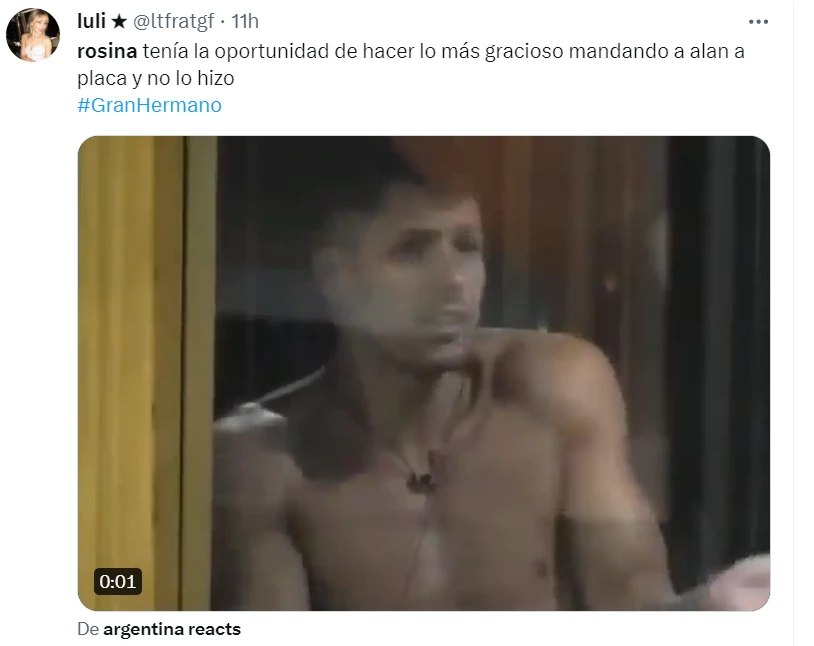Screen dimensions: 814x646
Task: Play the embedded Gran Hermano video clip
Action: pos(424,373)
